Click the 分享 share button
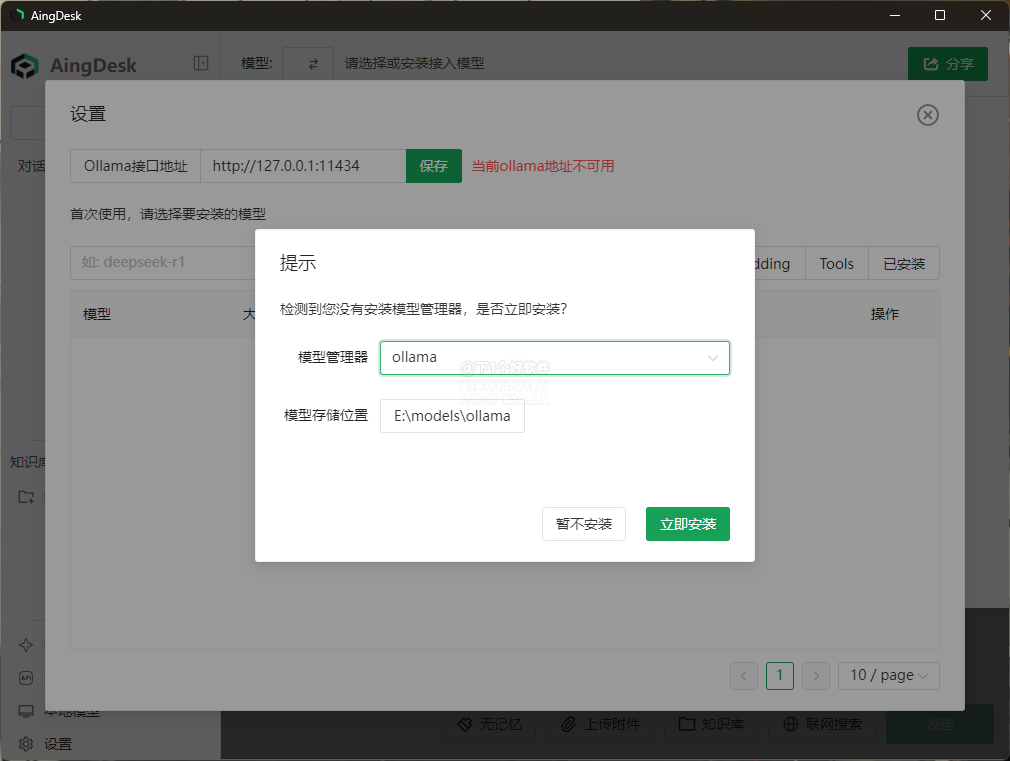The width and height of the screenshot is (1010, 761). (947, 64)
